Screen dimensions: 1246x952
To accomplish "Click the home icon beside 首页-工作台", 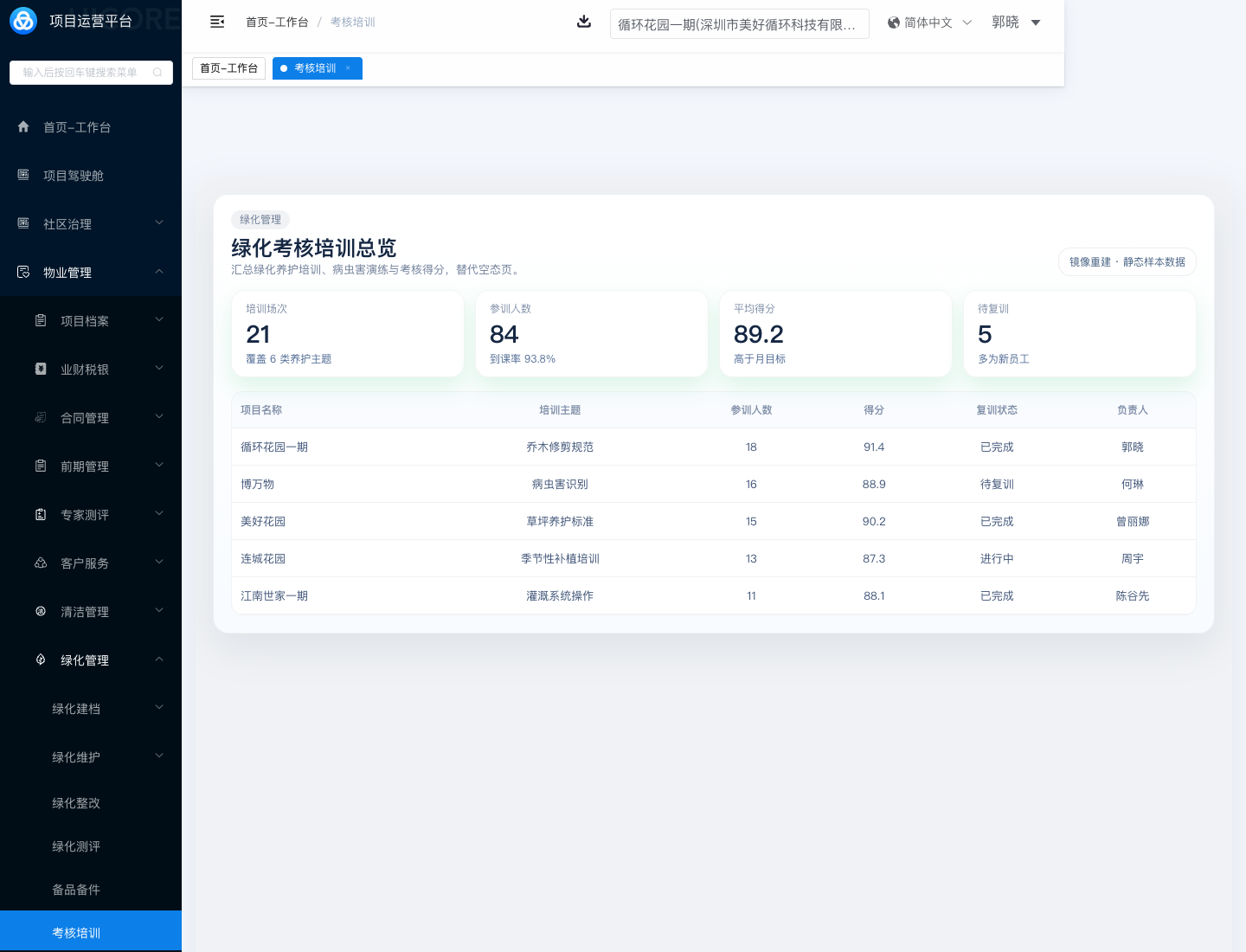I will point(23,127).
